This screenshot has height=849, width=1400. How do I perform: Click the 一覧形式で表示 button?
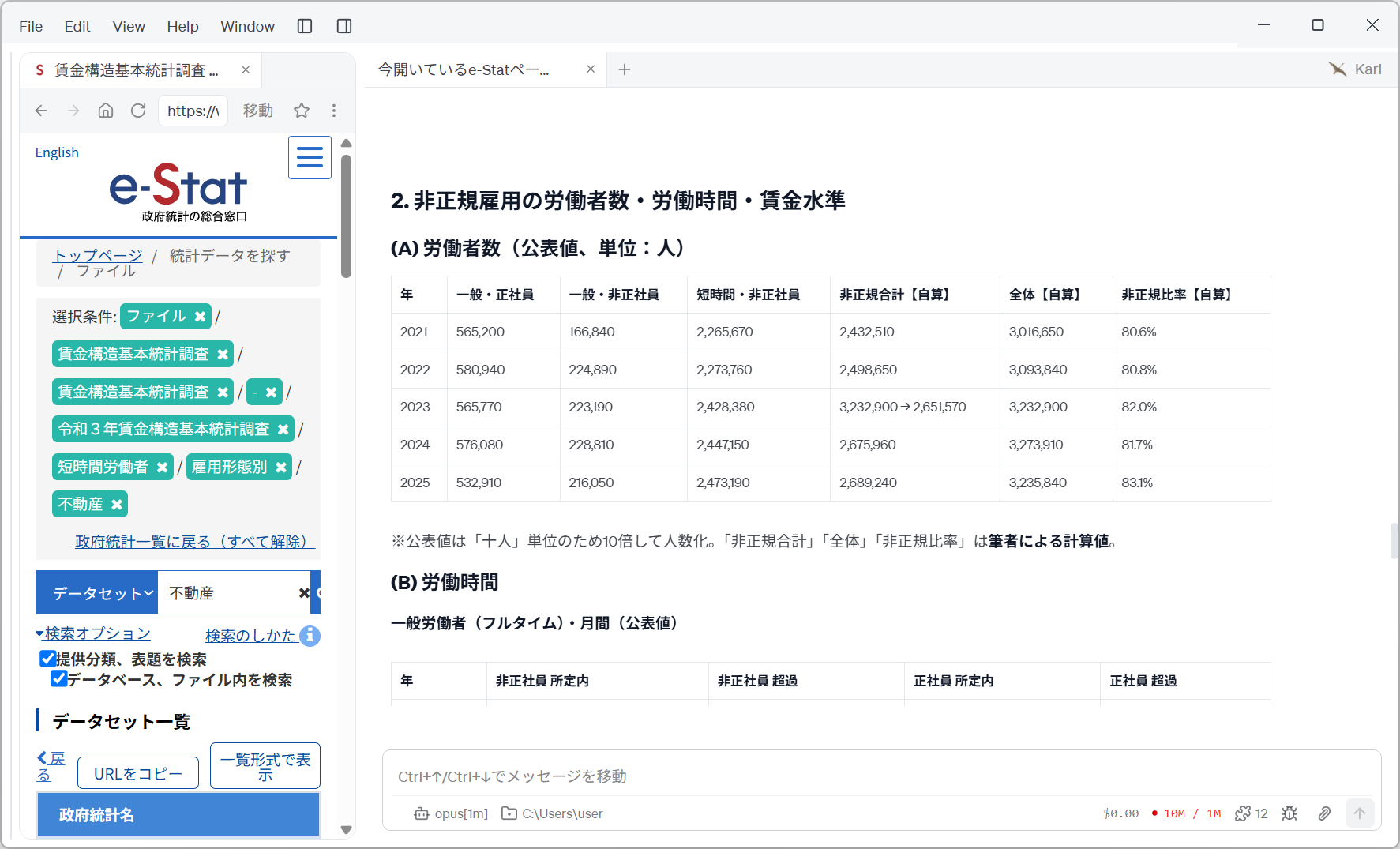[x=265, y=766]
